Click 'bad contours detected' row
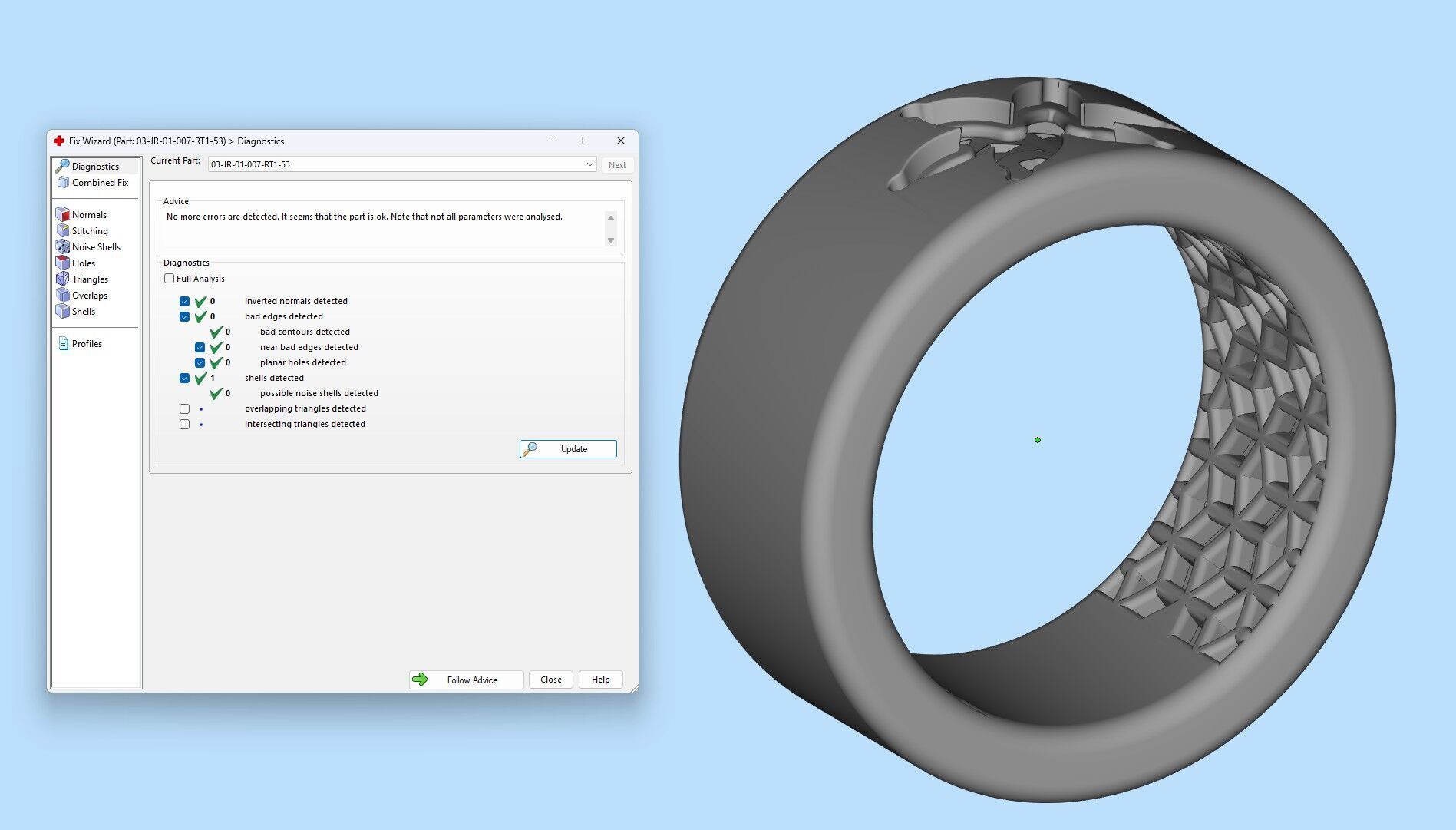1456x830 pixels. point(305,332)
